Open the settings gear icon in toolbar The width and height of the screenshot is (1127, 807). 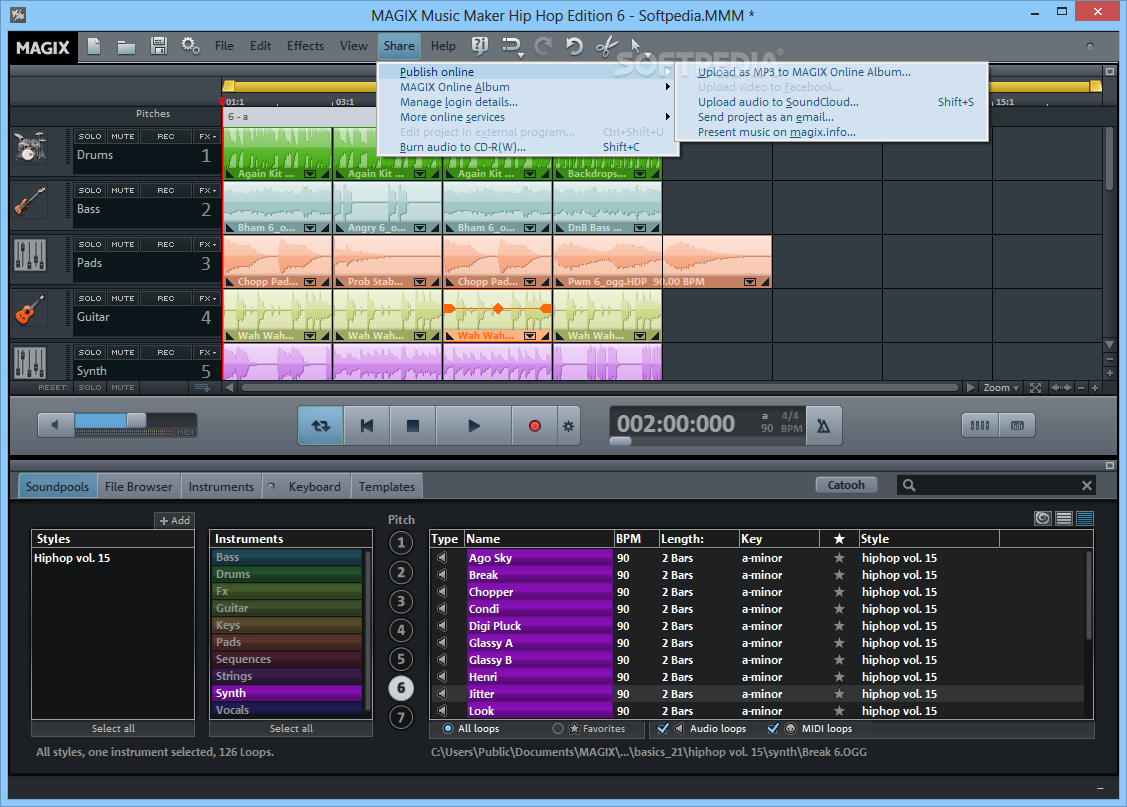click(190, 46)
